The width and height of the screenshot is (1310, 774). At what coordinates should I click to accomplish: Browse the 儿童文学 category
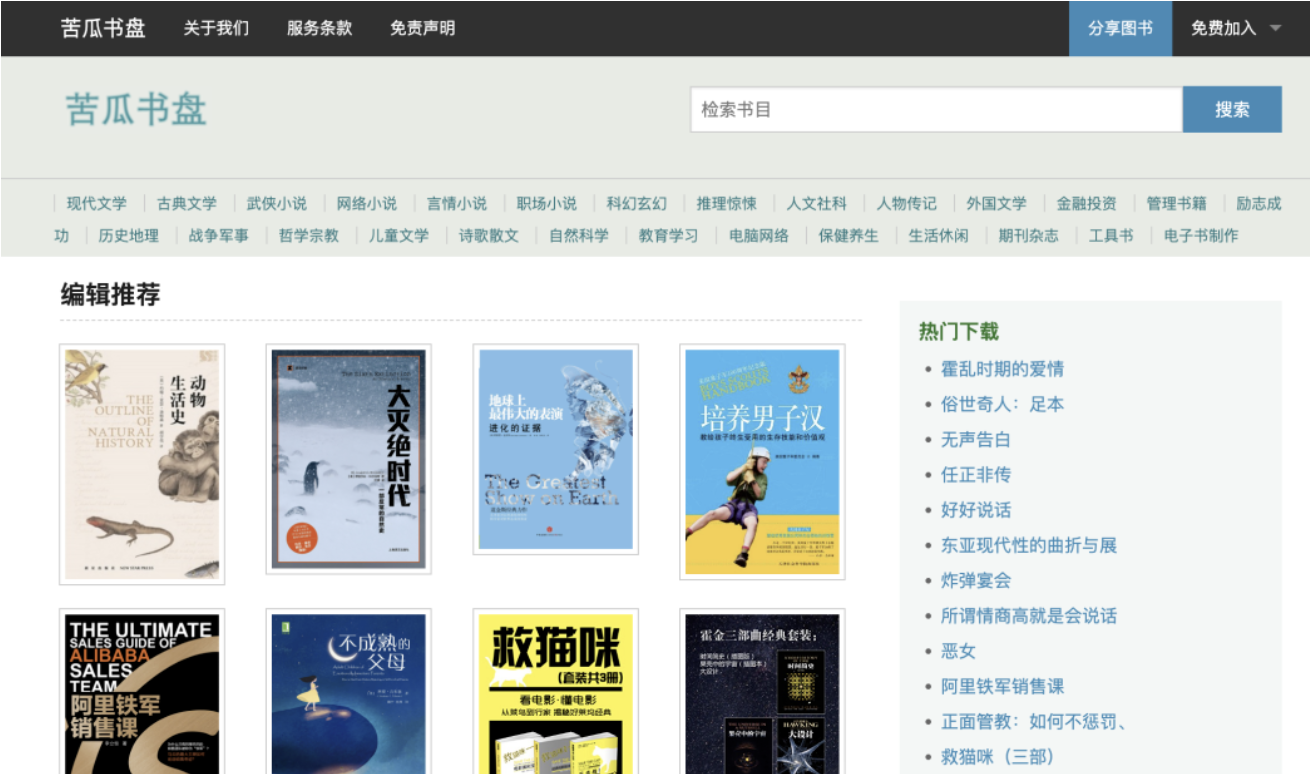click(399, 235)
